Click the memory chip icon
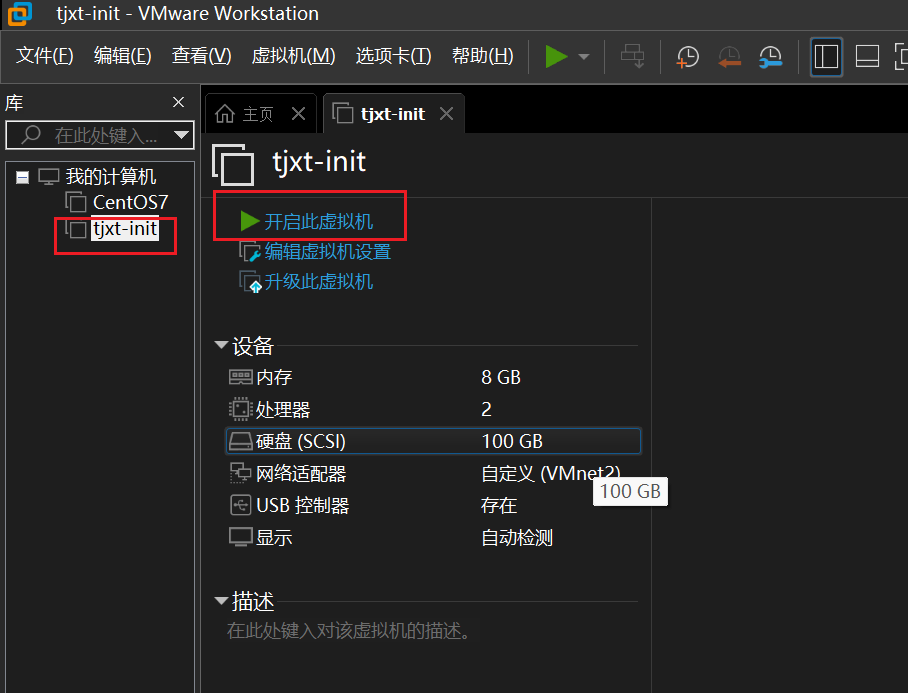 [x=240, y=377]
